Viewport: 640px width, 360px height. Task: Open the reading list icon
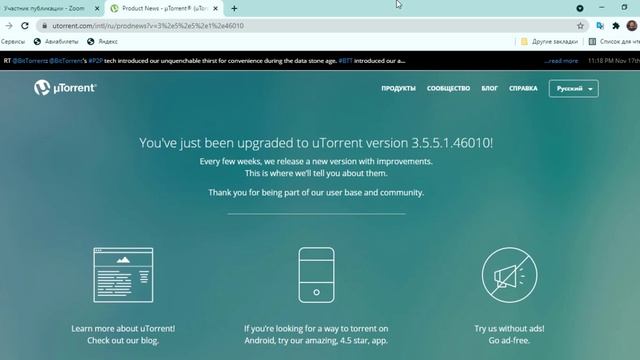(592, 41)
